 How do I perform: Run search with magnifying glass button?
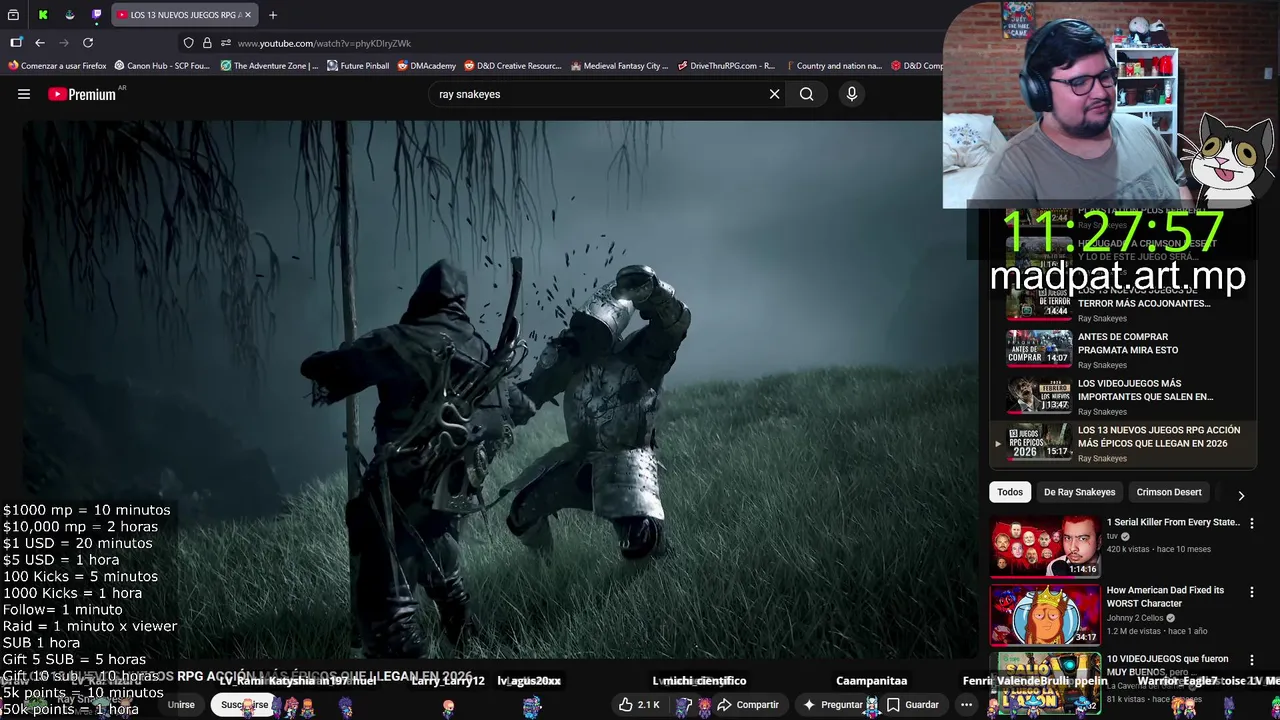806,94
